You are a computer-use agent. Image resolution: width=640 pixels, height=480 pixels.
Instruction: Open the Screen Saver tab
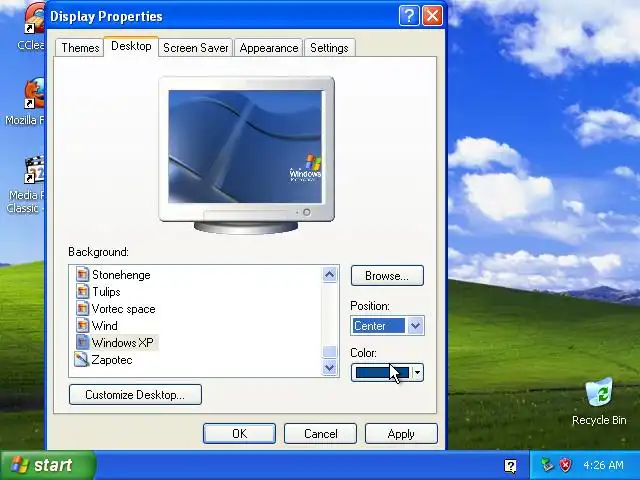point(196,48)
